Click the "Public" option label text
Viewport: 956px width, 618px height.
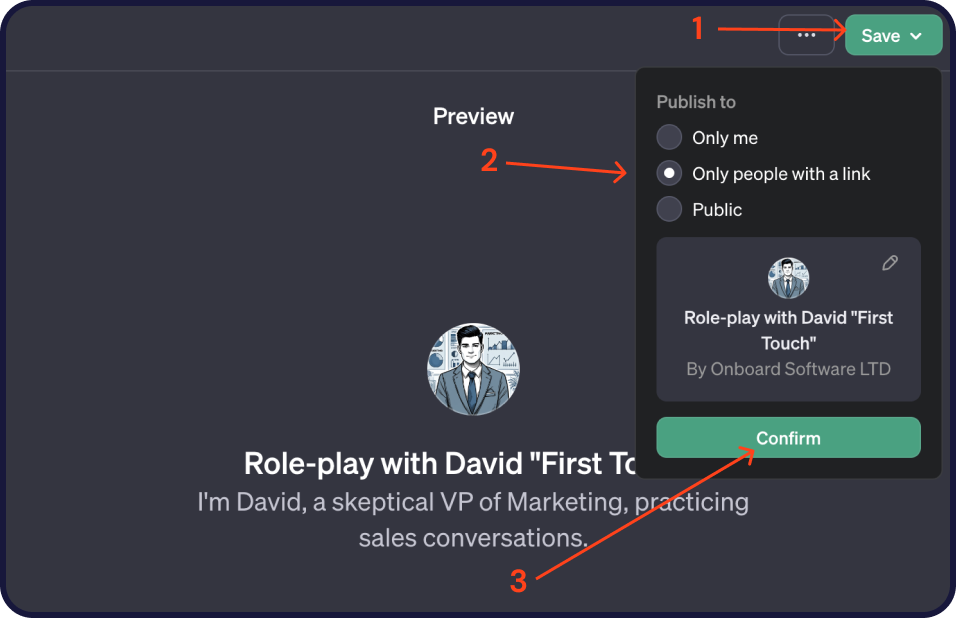(x=717, y=210)
